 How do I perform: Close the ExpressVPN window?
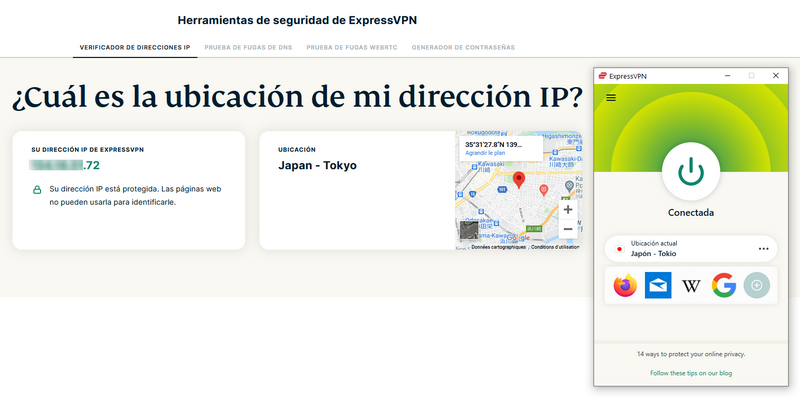click(776, 76)
